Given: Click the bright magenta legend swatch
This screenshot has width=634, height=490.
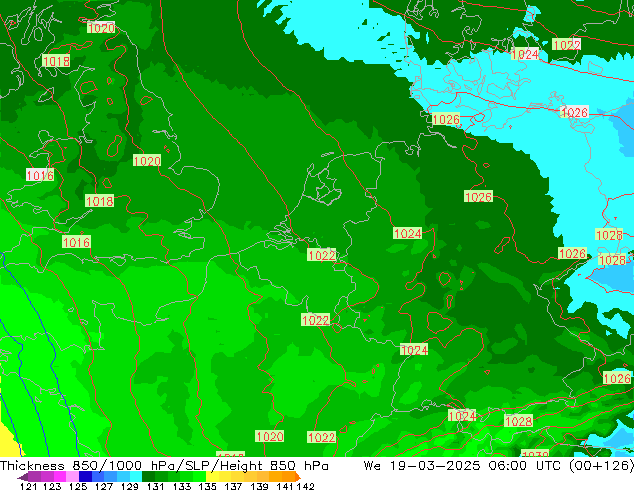Looking at the screenshot, I should pos(60,476).
